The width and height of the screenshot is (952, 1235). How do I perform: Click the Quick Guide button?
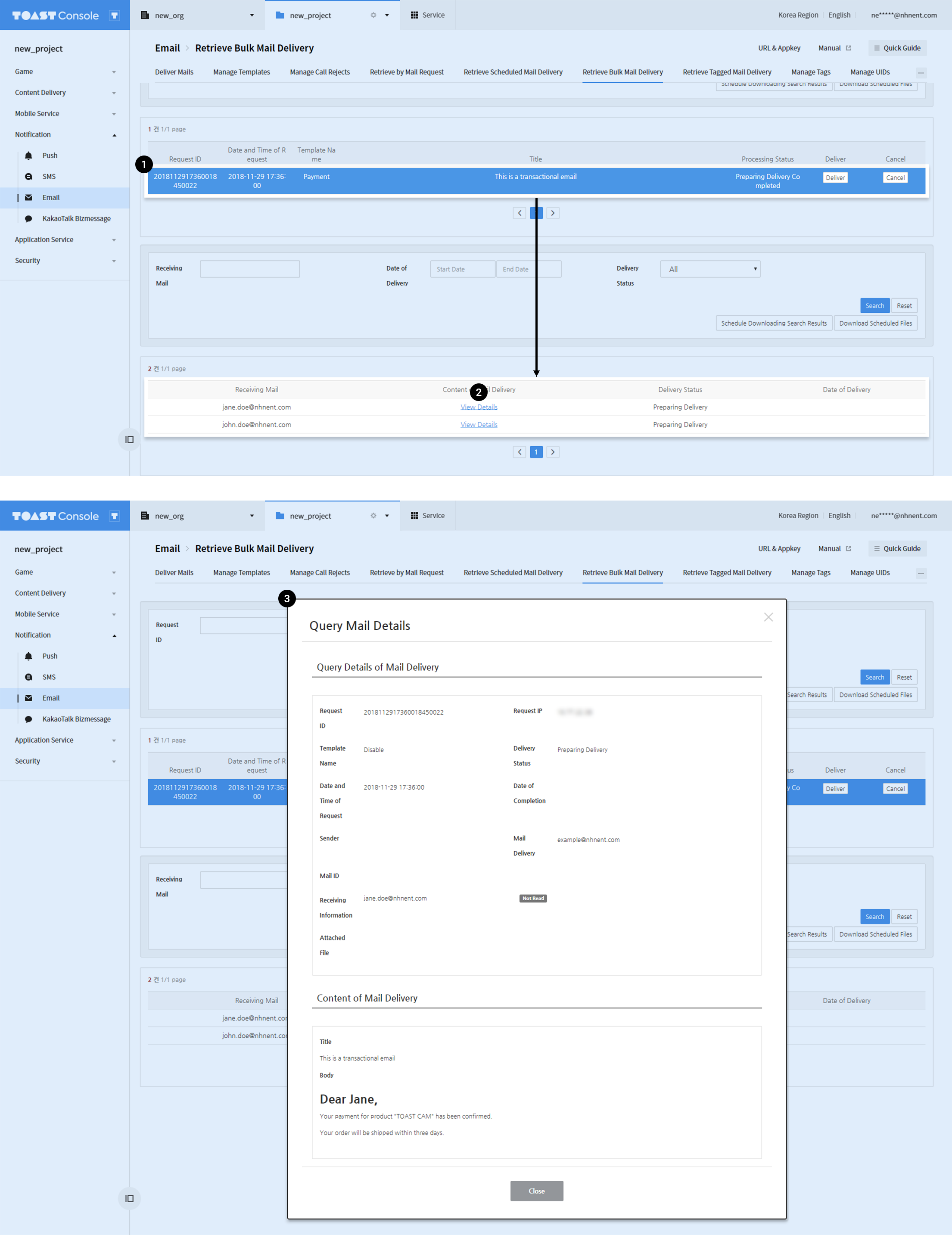pos(897,48)
